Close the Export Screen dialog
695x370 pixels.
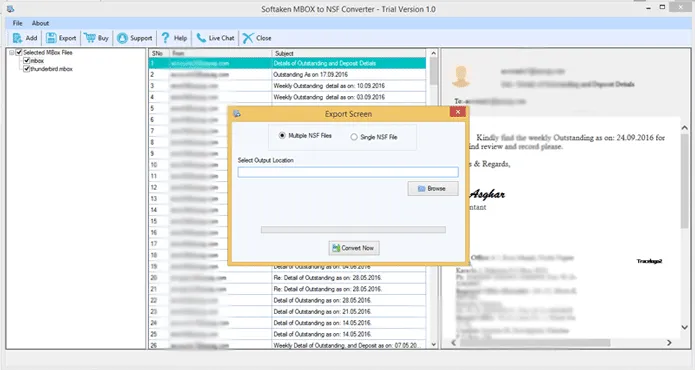[x=457, y=112]
